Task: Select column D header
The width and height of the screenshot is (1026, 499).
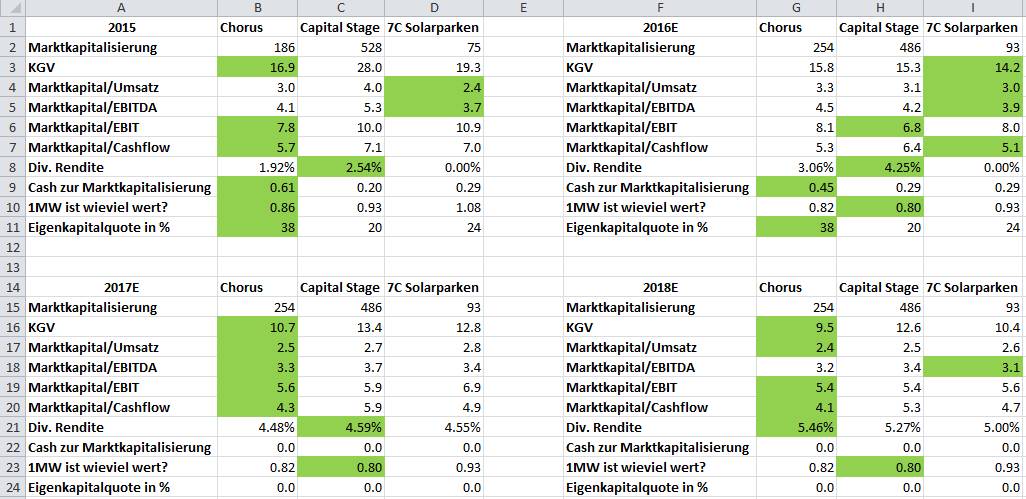Action: [434, 9]
